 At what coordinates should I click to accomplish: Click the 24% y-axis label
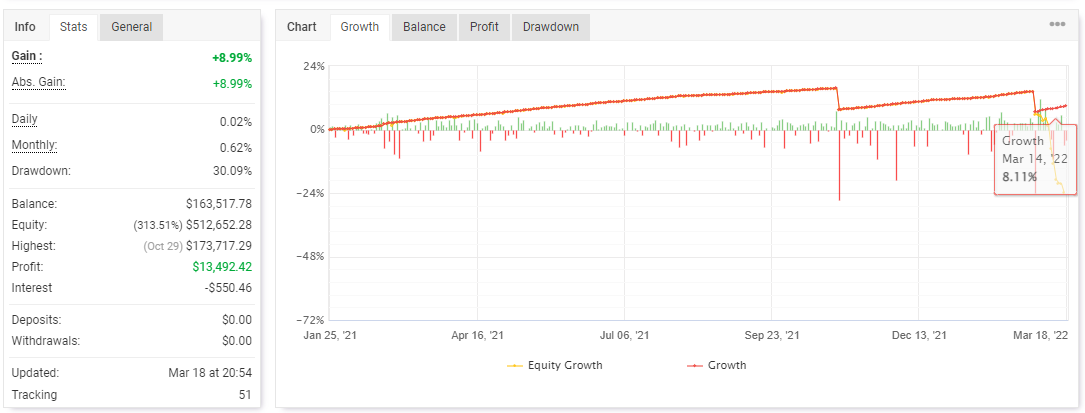pos(313,66)
